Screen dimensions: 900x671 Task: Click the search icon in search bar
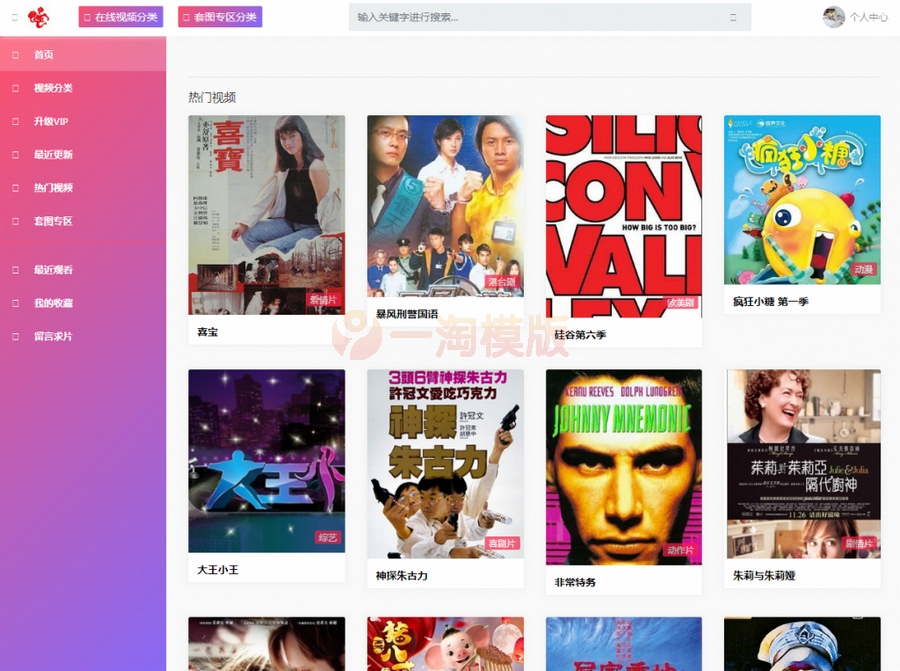(x=733, y=17)
